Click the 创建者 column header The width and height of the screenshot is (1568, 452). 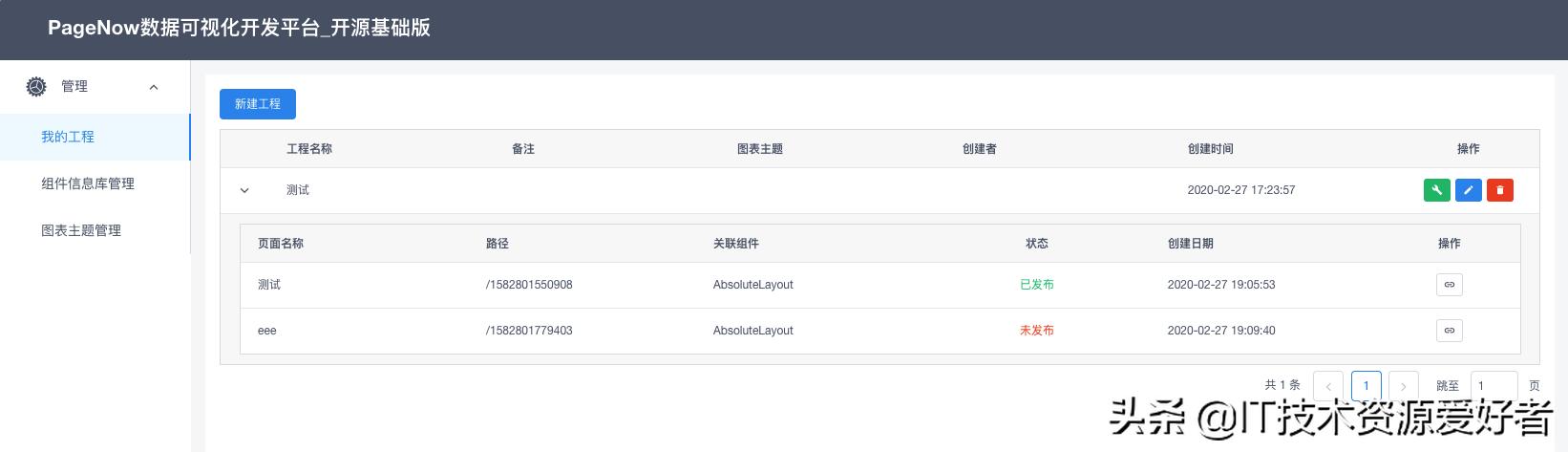pos(980,149)
